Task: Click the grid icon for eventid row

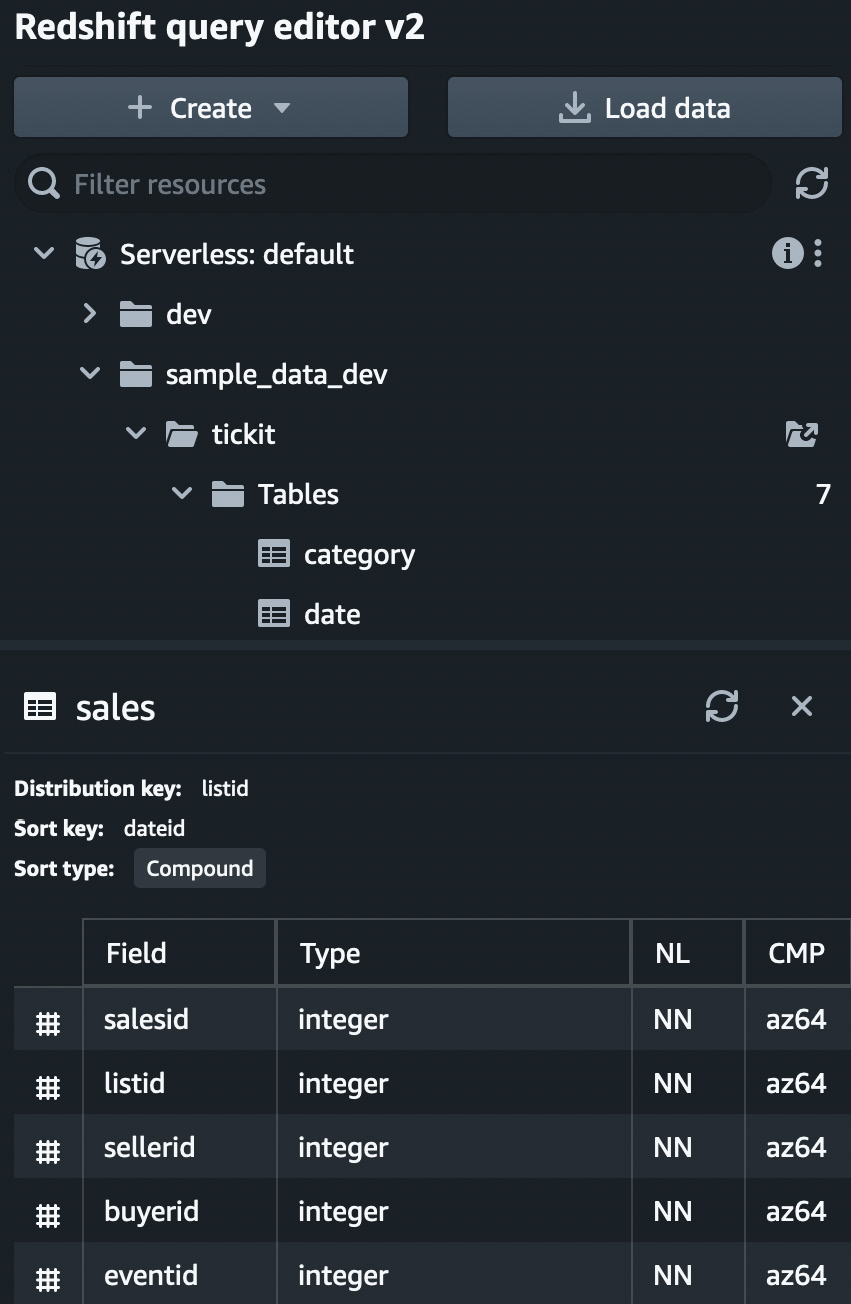Action: [48, 1278]
